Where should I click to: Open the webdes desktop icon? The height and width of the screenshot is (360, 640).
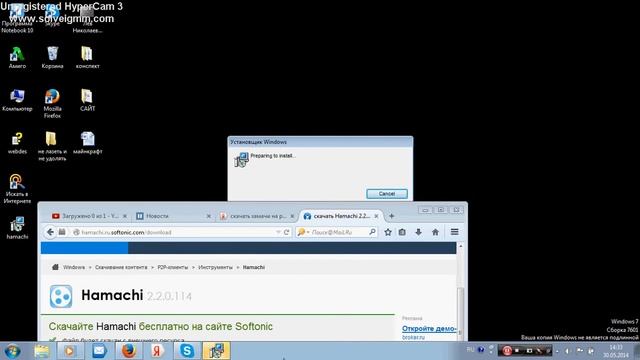tap(17, 143)
